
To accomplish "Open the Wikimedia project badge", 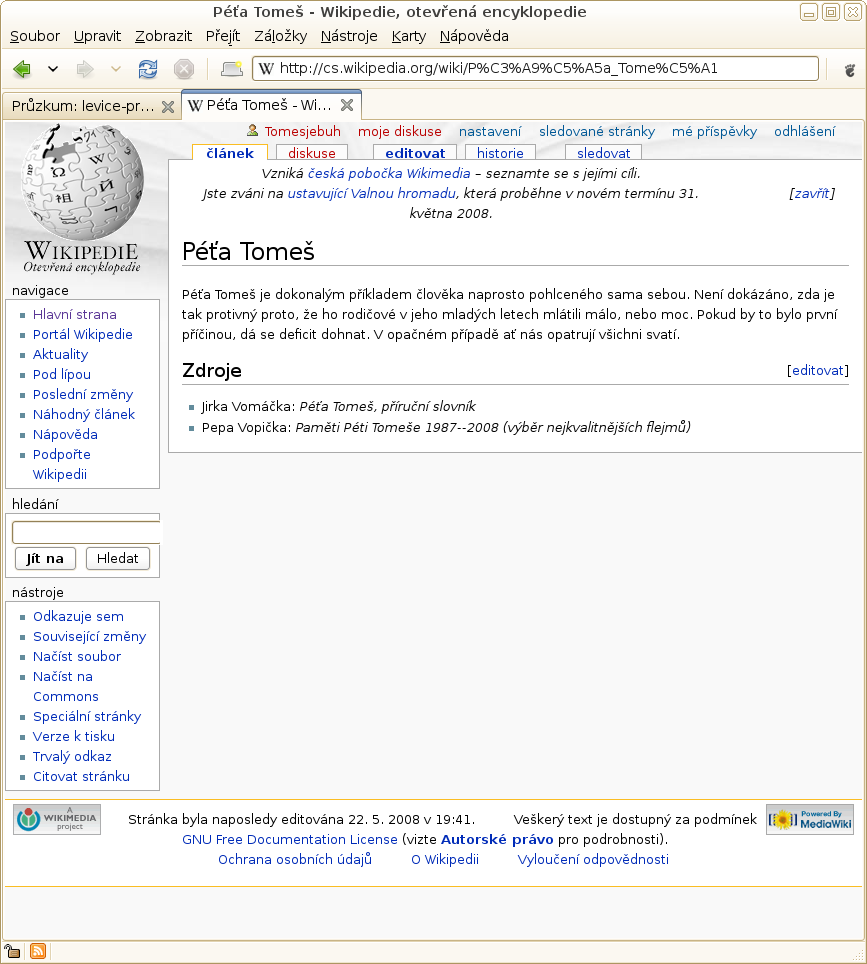I will click(x=57, y=820).
